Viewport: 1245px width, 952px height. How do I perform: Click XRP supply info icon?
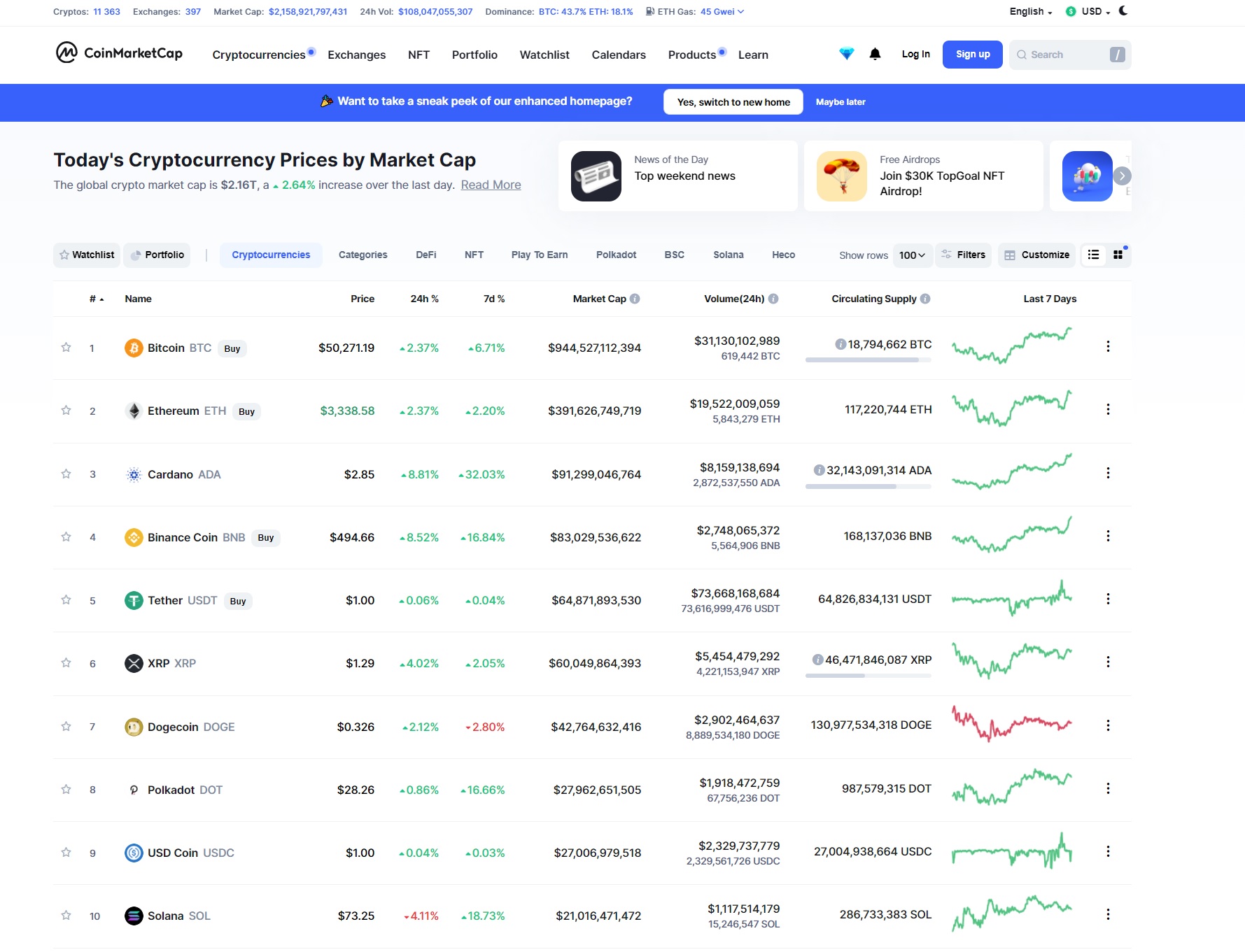pyautogui.click(x=817, y=660)
